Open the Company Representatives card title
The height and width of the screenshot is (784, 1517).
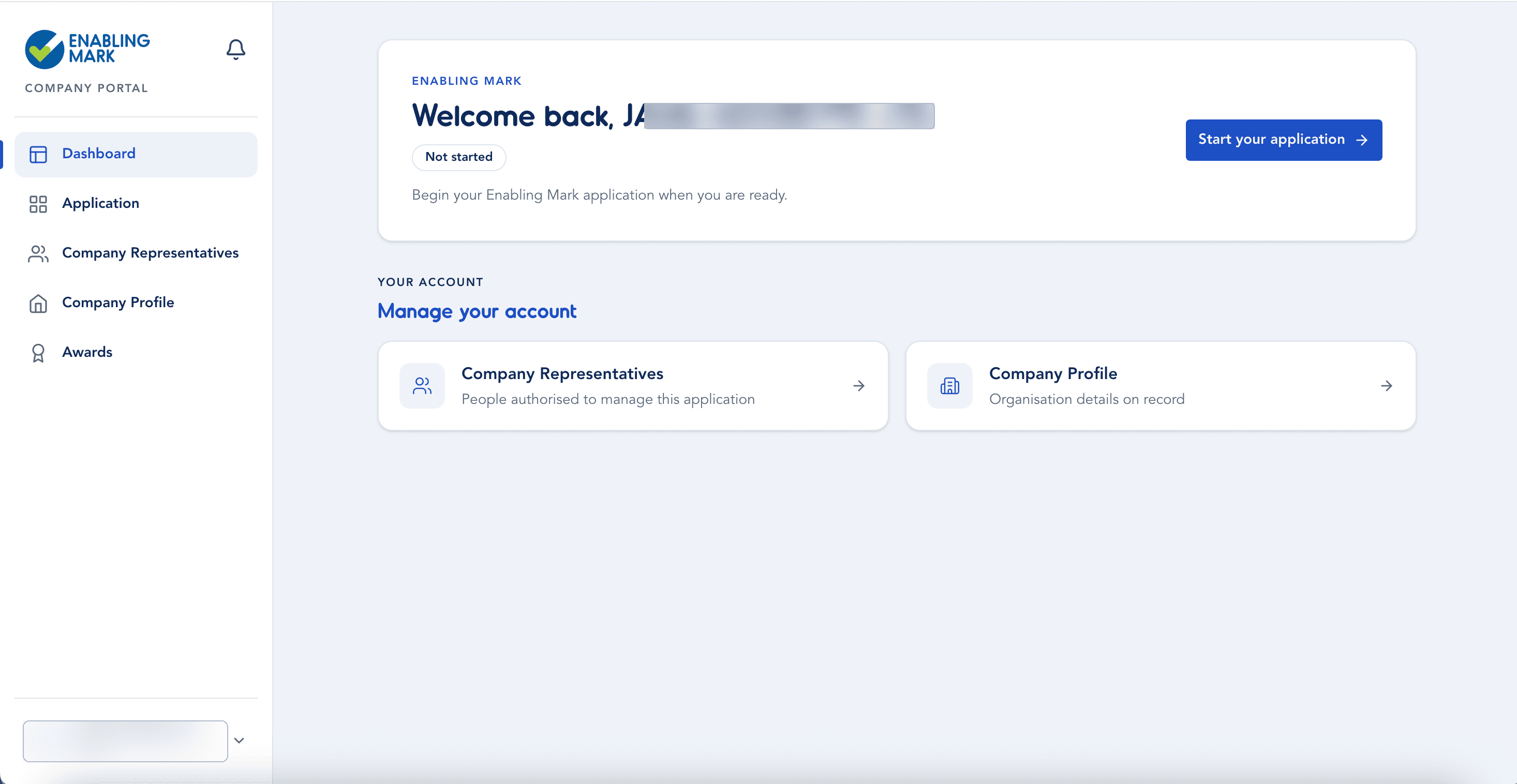[x=562, y=374]
